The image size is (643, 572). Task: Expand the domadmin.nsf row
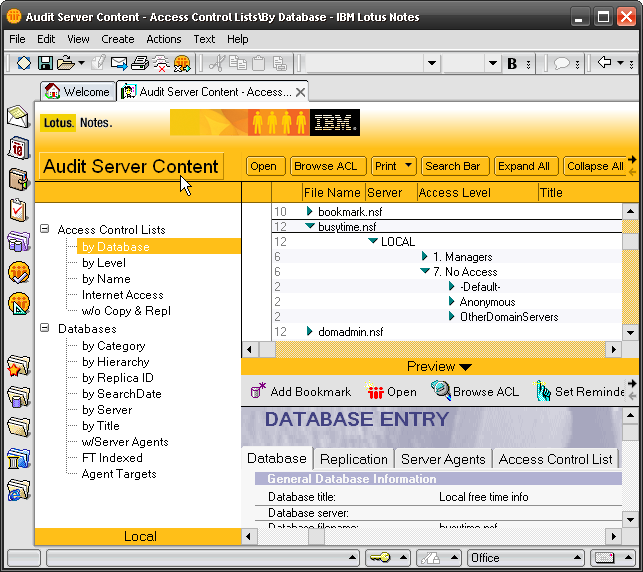tap(310, 331)
